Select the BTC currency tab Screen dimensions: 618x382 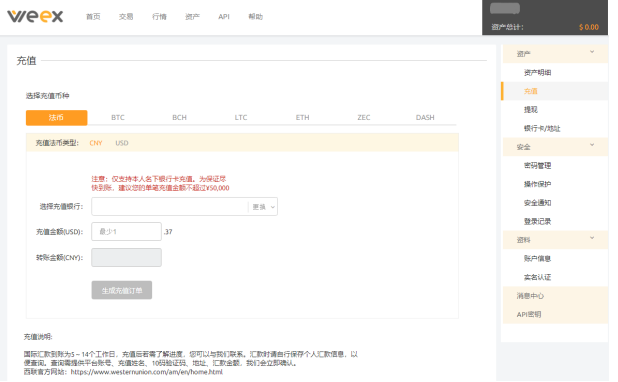(118, 117)
